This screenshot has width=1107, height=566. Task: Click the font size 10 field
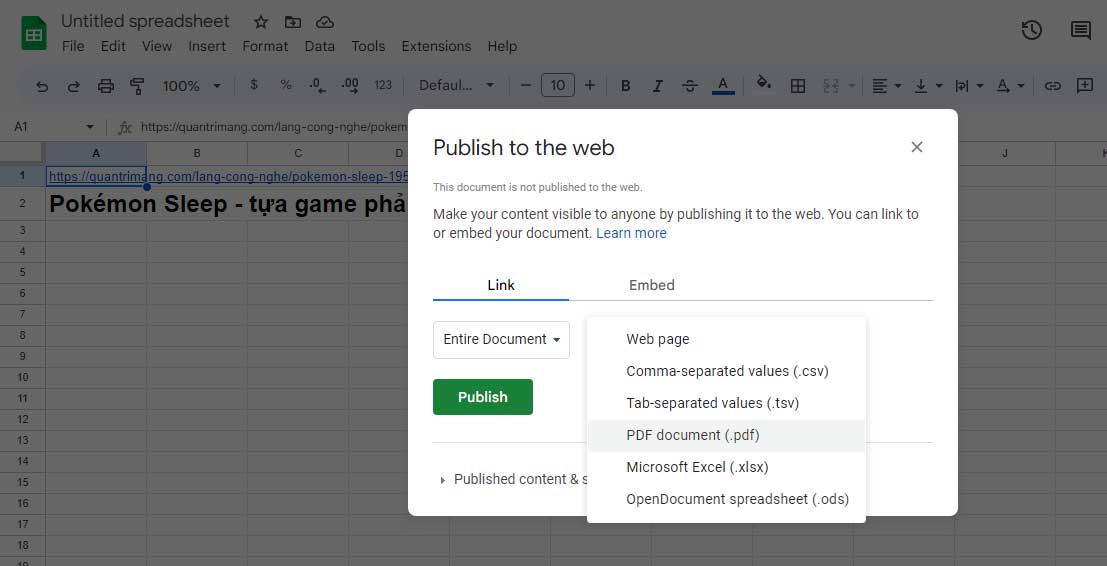(x=558, y=85)
